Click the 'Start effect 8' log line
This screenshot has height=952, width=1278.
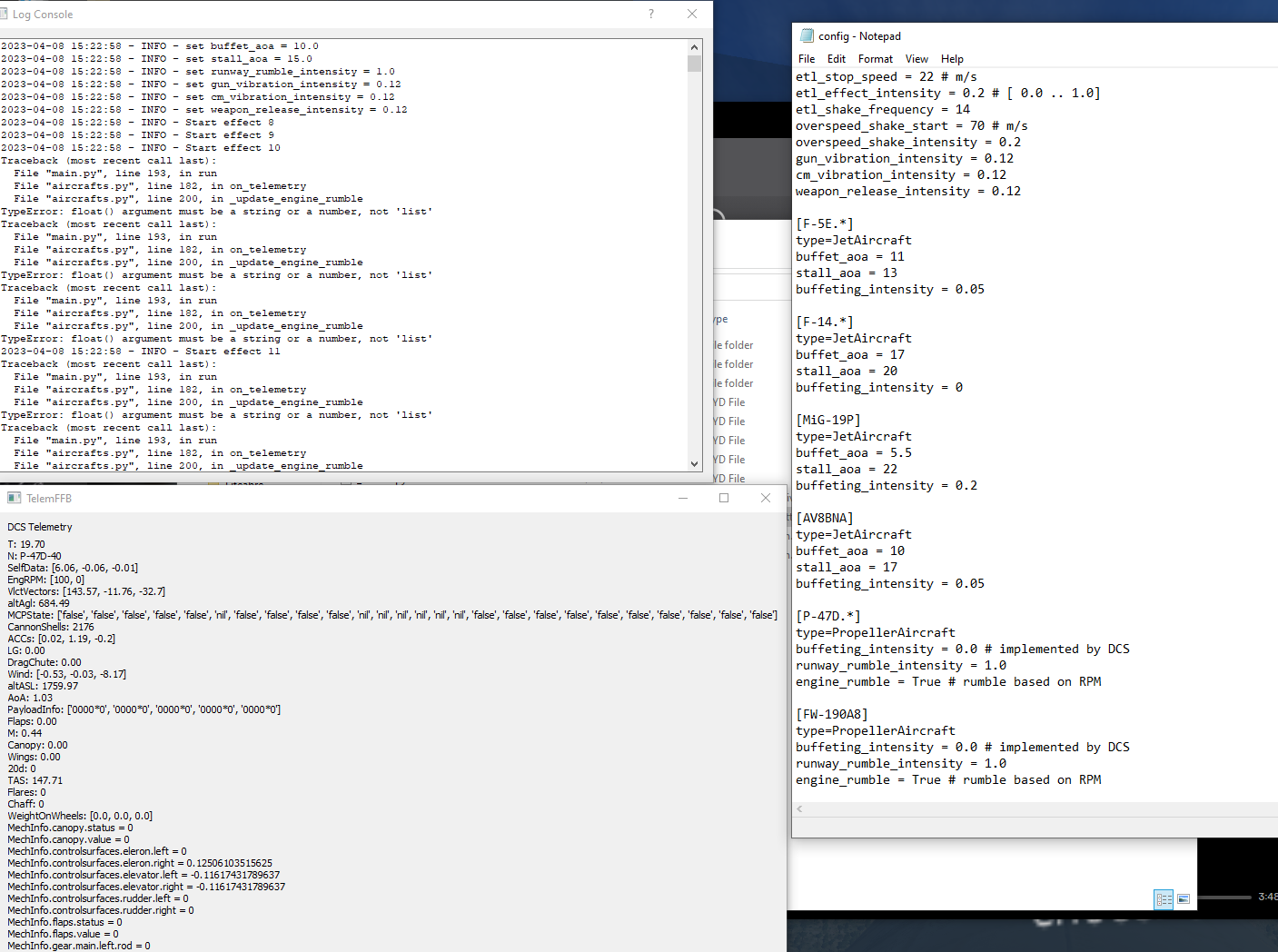pos(137,123)
